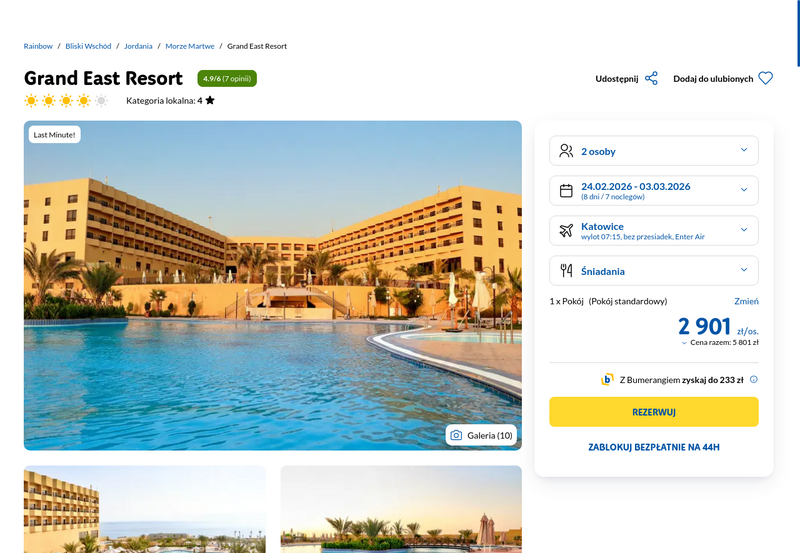
Task: Click the yellow REZERWUJ button
Action: [654, 412]
